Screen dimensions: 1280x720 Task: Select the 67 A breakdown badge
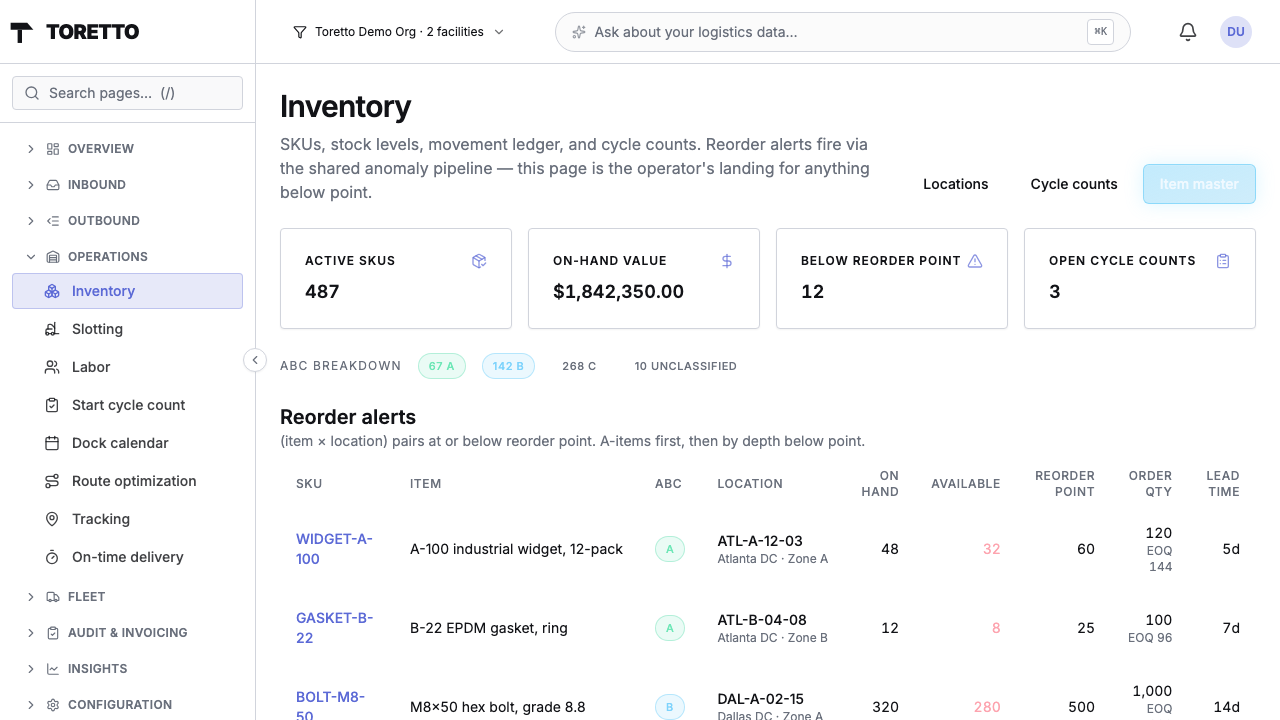click(x=441, y=366)
